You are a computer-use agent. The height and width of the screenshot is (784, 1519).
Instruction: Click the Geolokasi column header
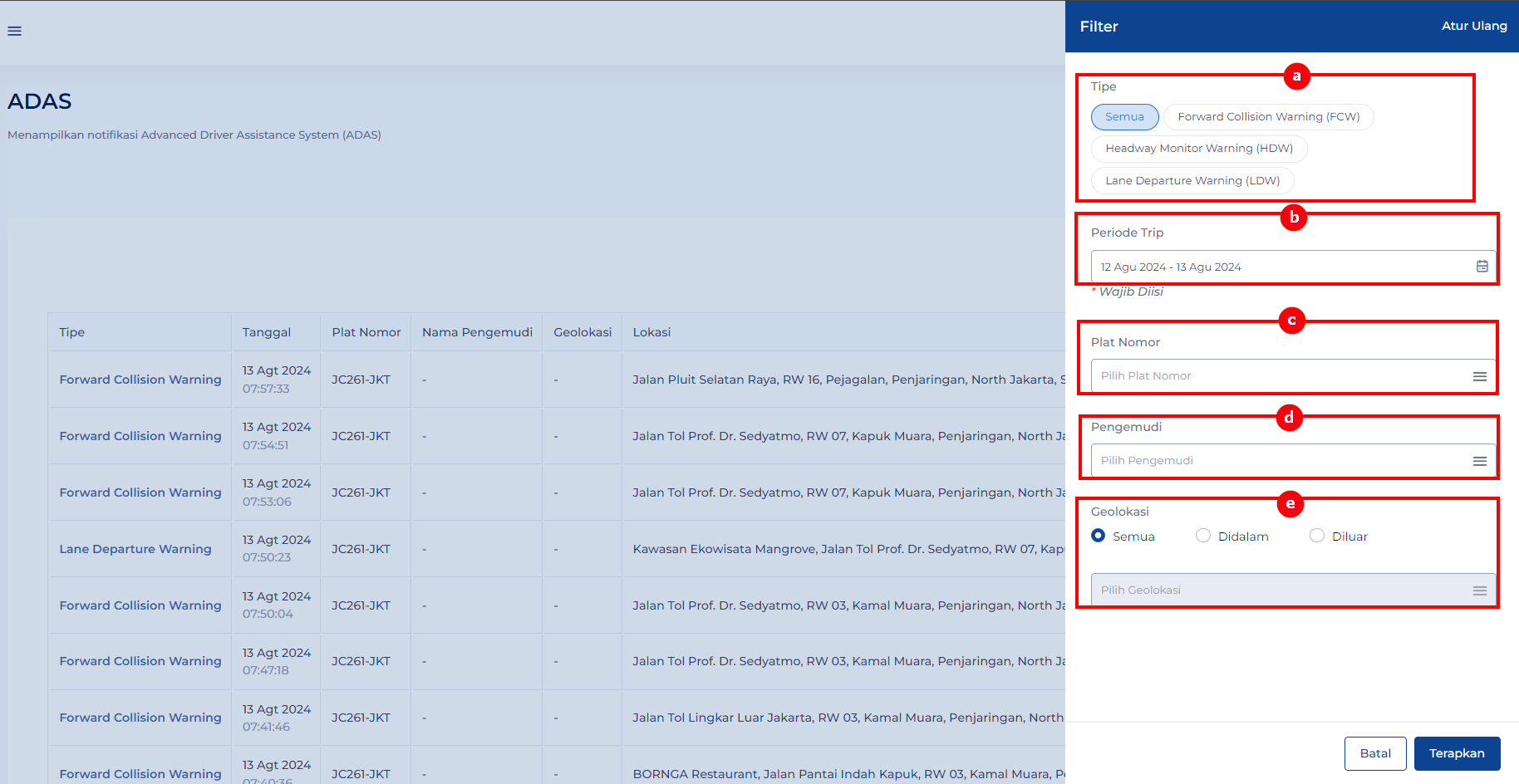point(583,332)
